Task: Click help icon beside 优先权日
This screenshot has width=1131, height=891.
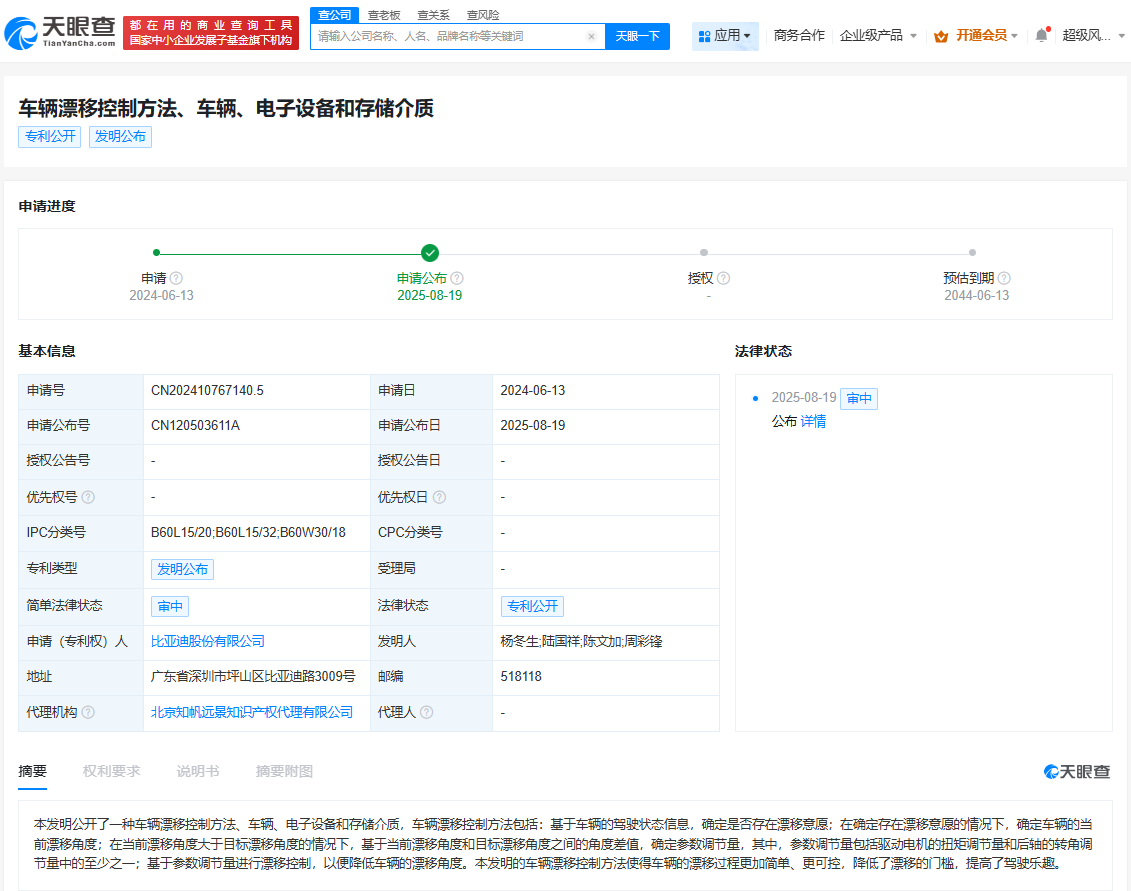Action: coord(439,497)
